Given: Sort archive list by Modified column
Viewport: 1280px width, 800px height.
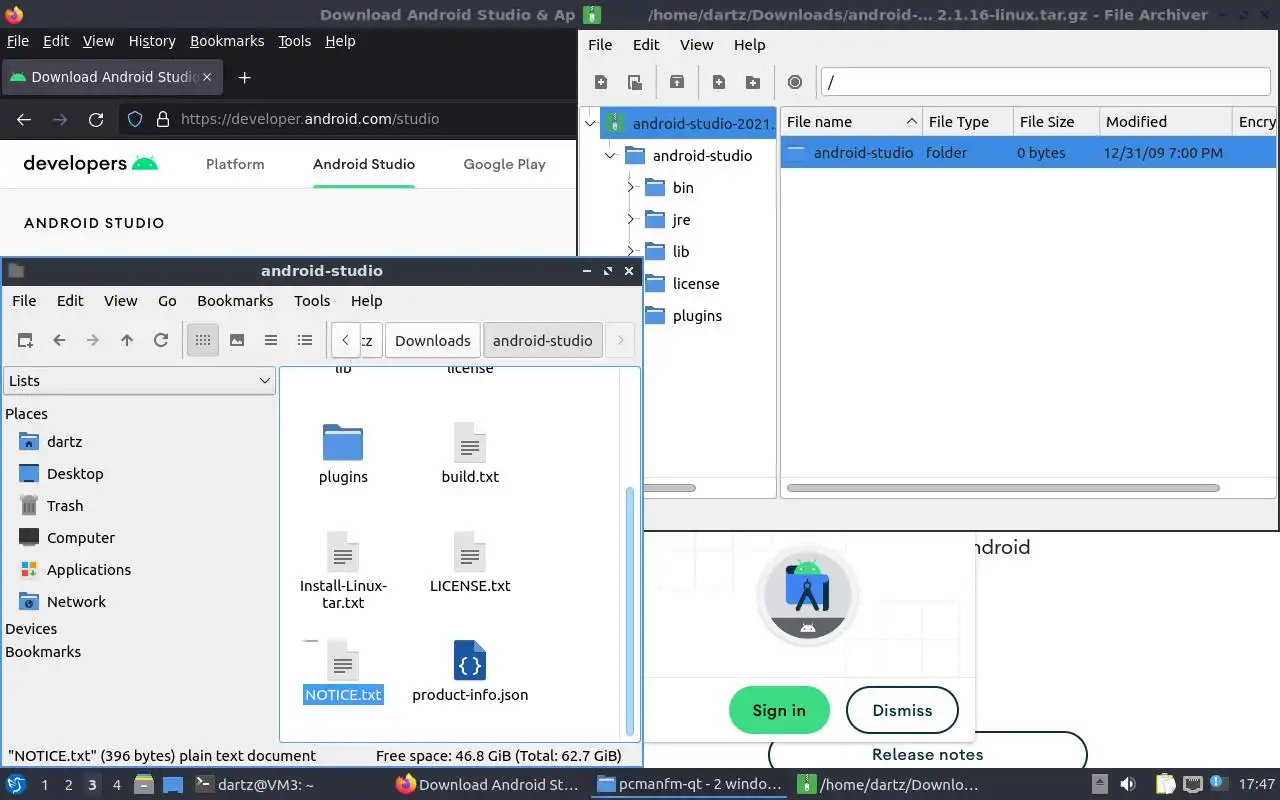Looking at the screenshot, I should coord(1166,121).
